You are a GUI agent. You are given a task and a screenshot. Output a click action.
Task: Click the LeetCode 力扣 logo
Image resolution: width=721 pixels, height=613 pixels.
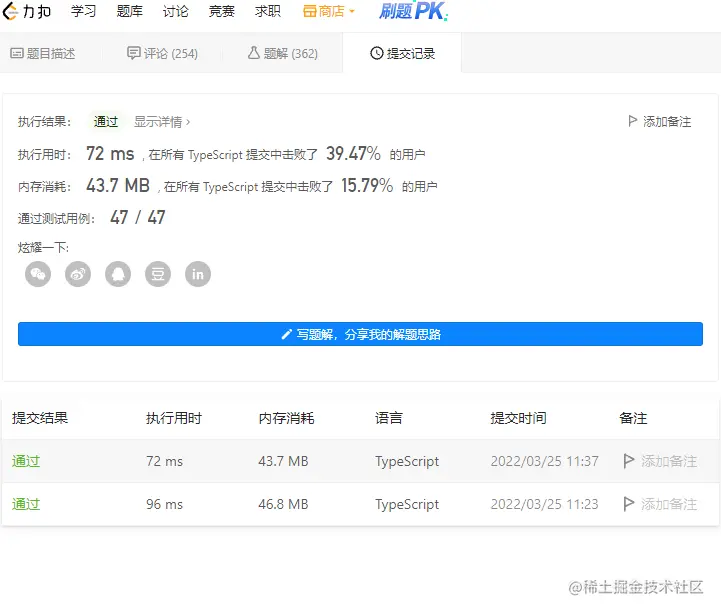(26, 11)
